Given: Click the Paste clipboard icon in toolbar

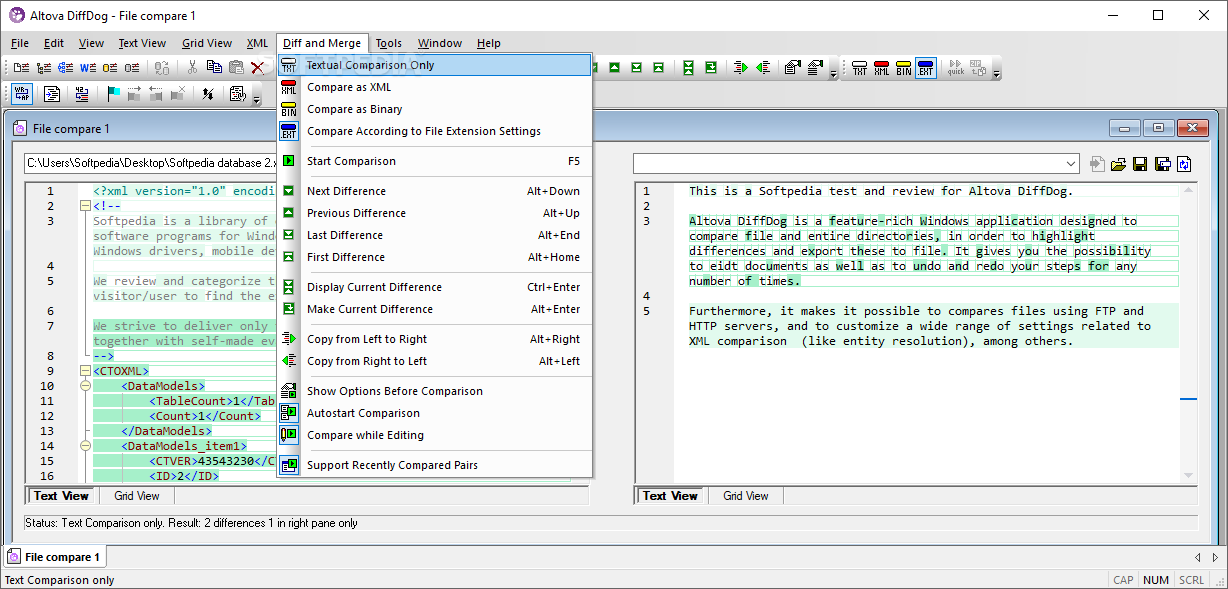Looking at the screenshot, I should [236, 68].
